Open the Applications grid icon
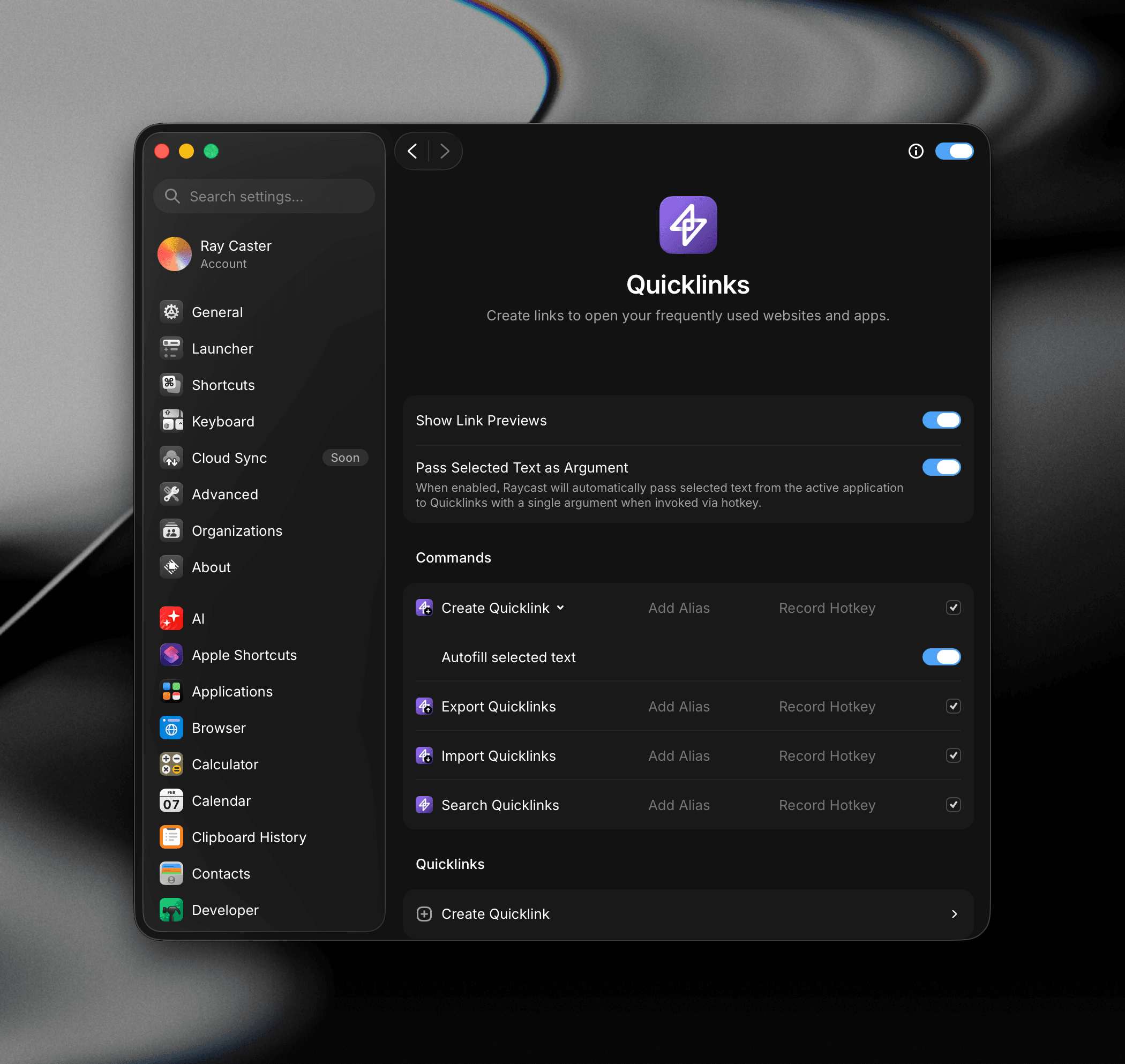This screenshot has width=1125, height=1064. click(171, 691)
